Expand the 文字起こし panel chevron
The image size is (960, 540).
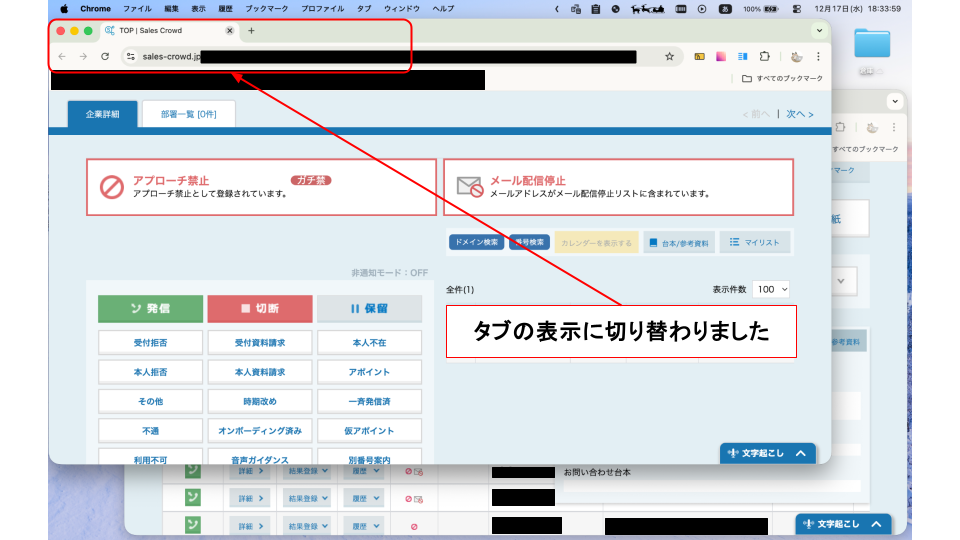tap(800, 454)
